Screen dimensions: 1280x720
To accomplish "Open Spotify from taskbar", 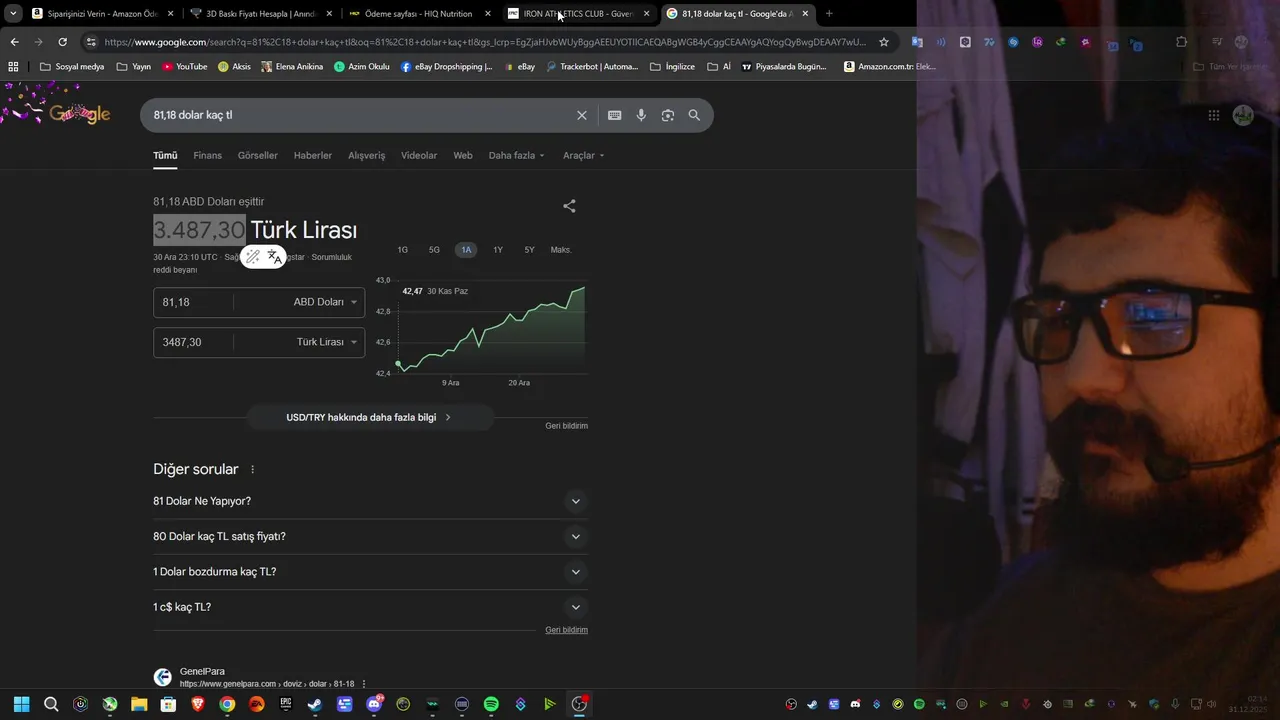I will point(491,704).
